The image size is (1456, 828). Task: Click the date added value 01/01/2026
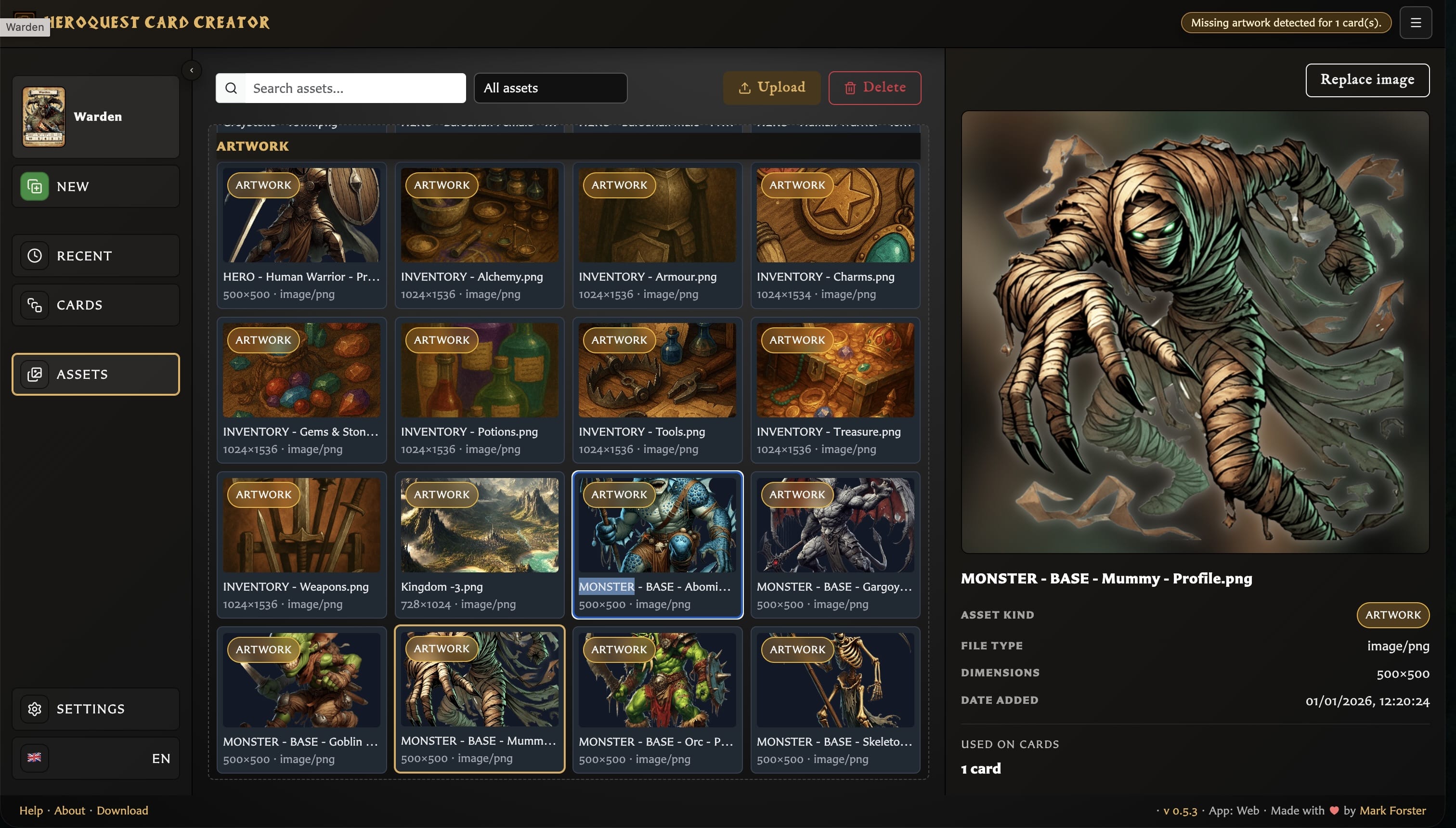[x=1367, y=701]
